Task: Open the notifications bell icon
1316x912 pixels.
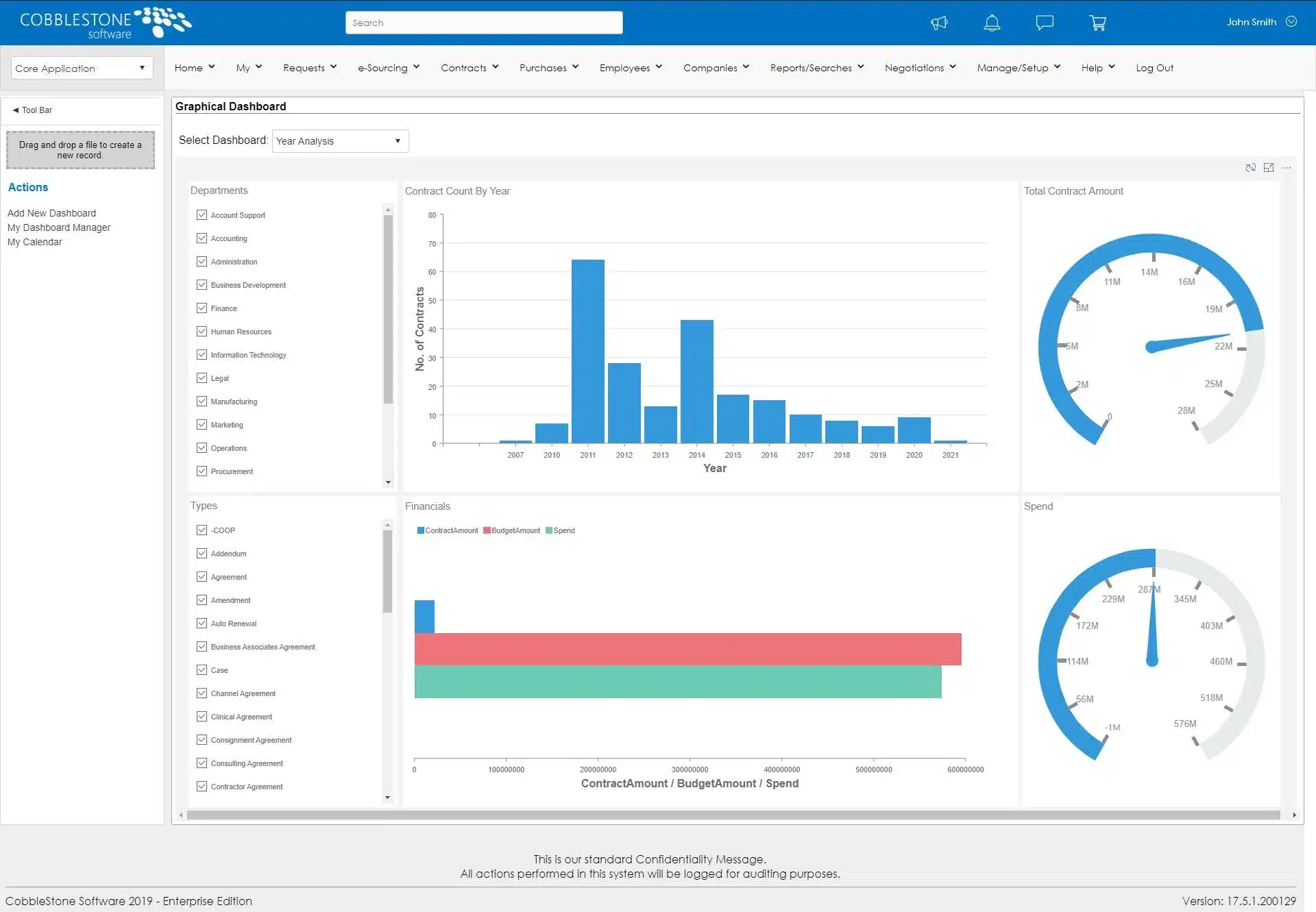Action: (x=992, y=23)
